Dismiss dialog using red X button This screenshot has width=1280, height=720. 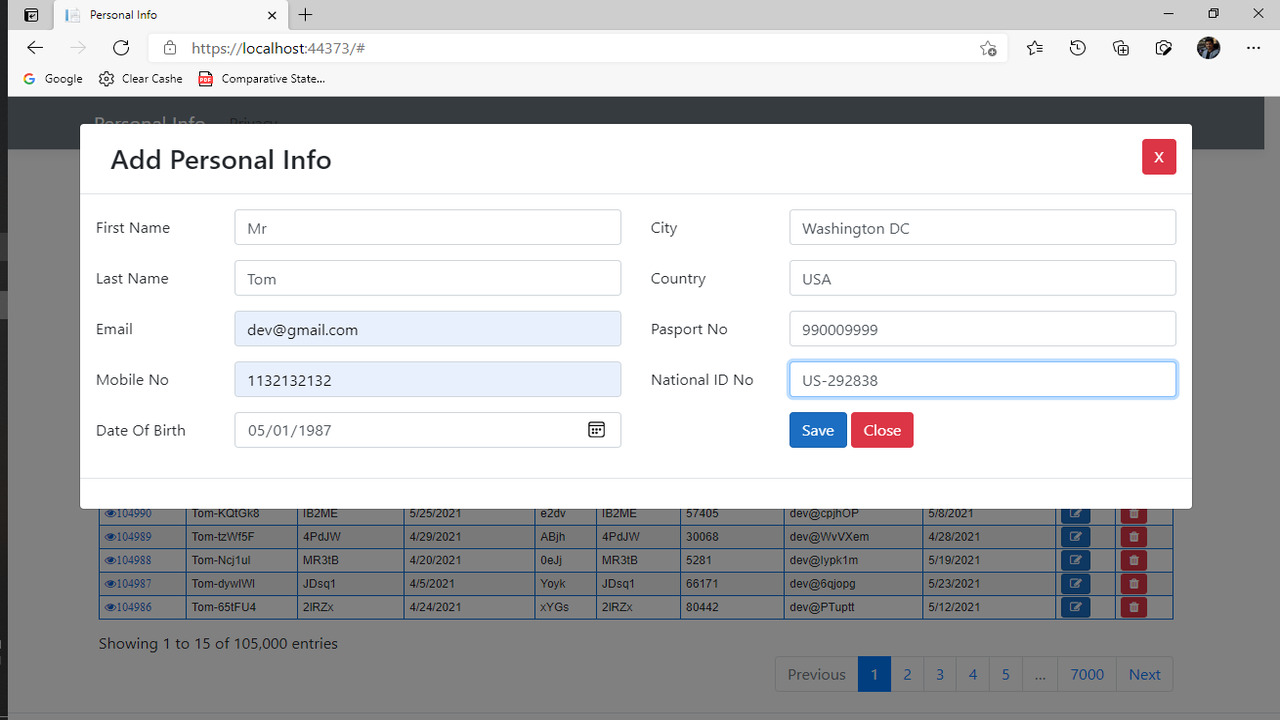click(1158, 156)
